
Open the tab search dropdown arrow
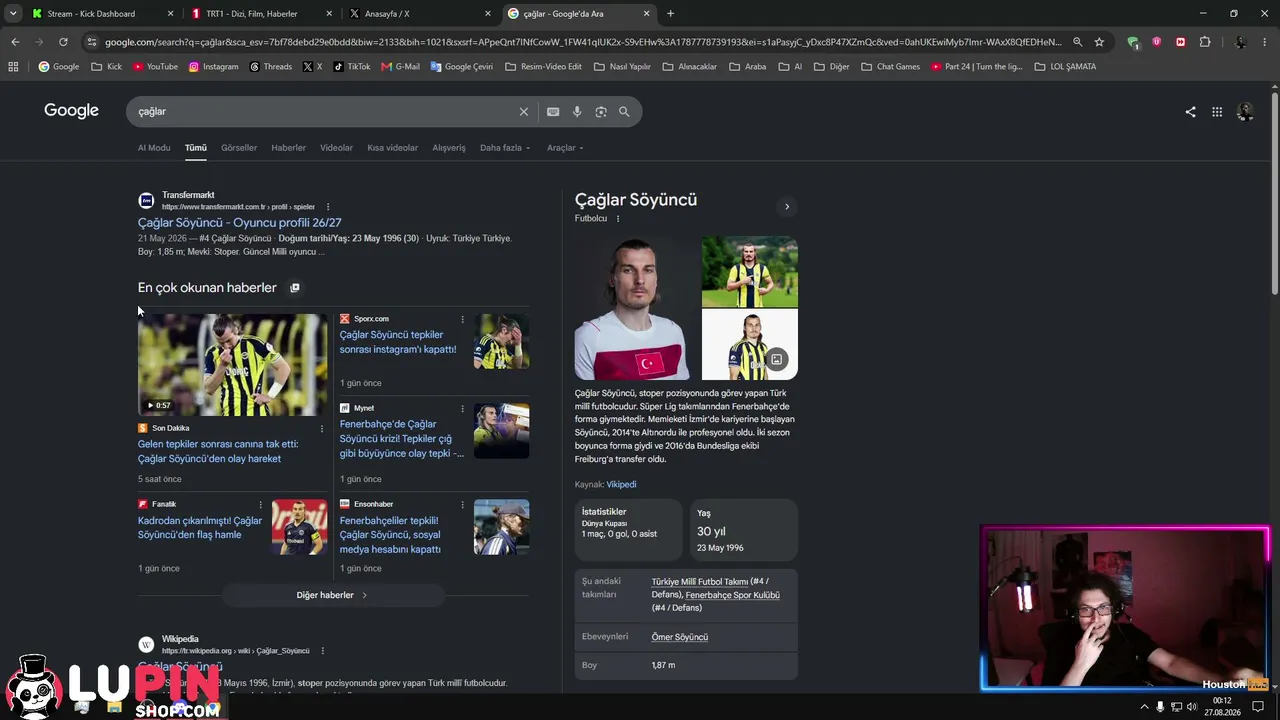(13, 14)
